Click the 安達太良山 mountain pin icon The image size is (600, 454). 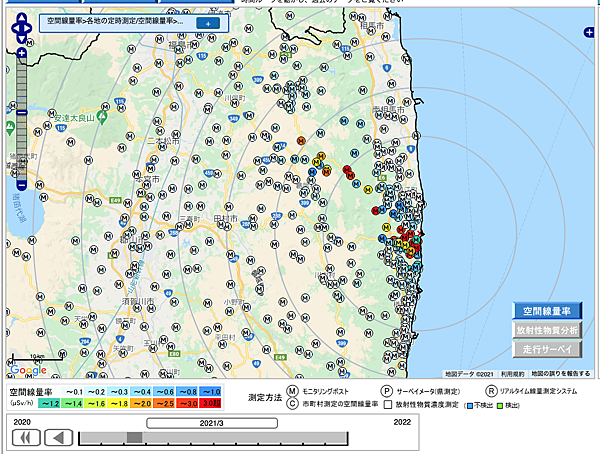click(x=101, y=117)
